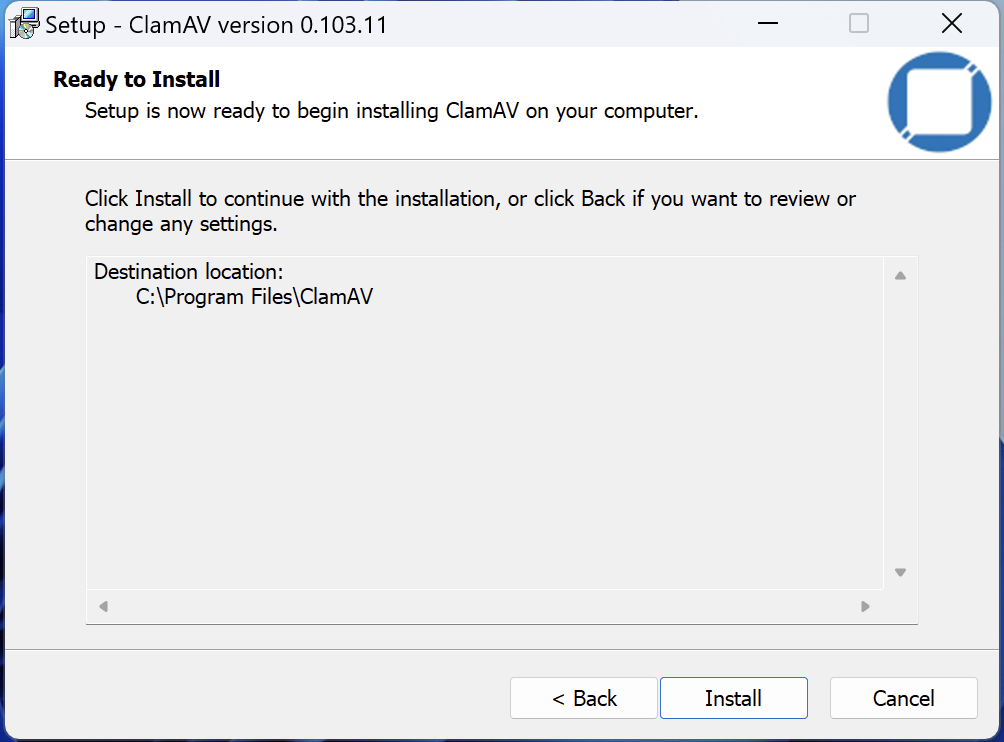The width and height of the screenshot is (1004, 742).
Task: Click the path 'C:\Program Files\ClamAV'
Action: [254, 297]
